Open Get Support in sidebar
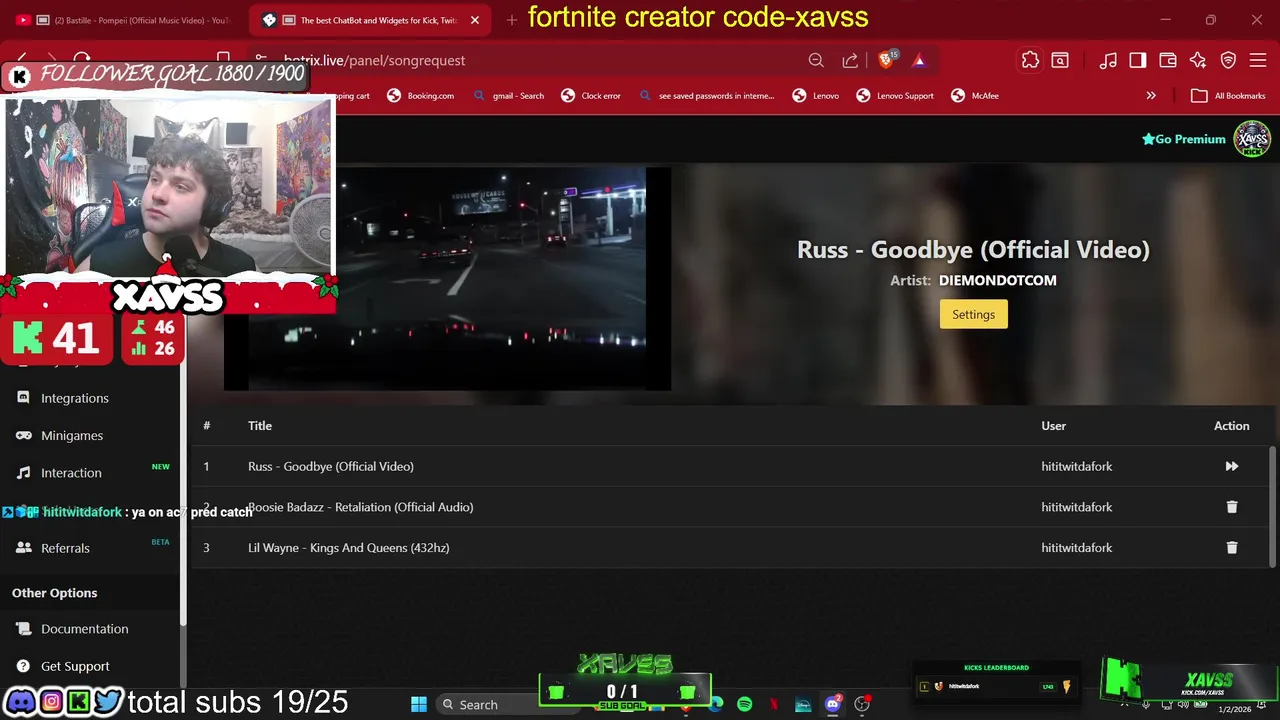The height and width of the screenshot is (720, 1280). tap(75, 666)
